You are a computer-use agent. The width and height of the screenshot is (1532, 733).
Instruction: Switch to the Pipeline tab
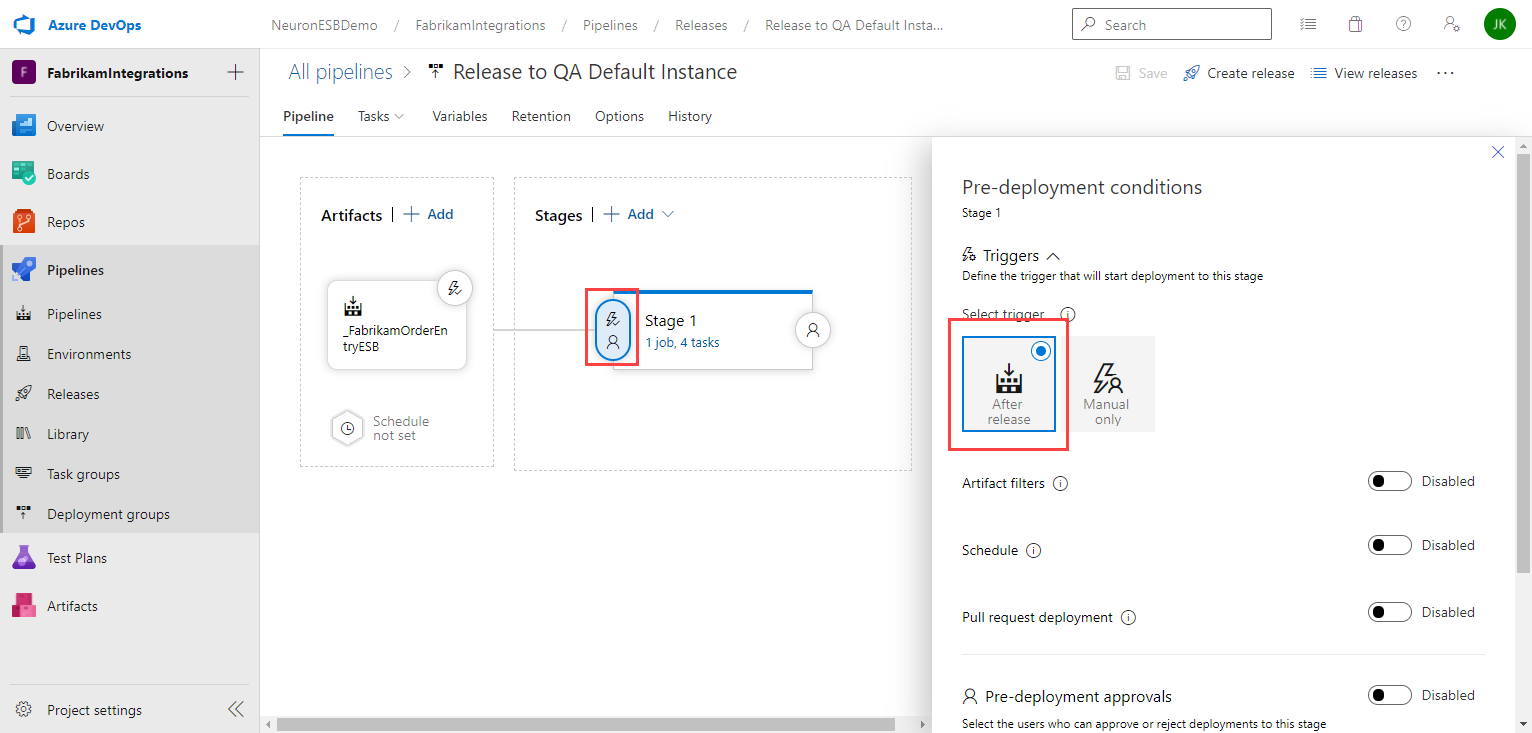[308, 116]
